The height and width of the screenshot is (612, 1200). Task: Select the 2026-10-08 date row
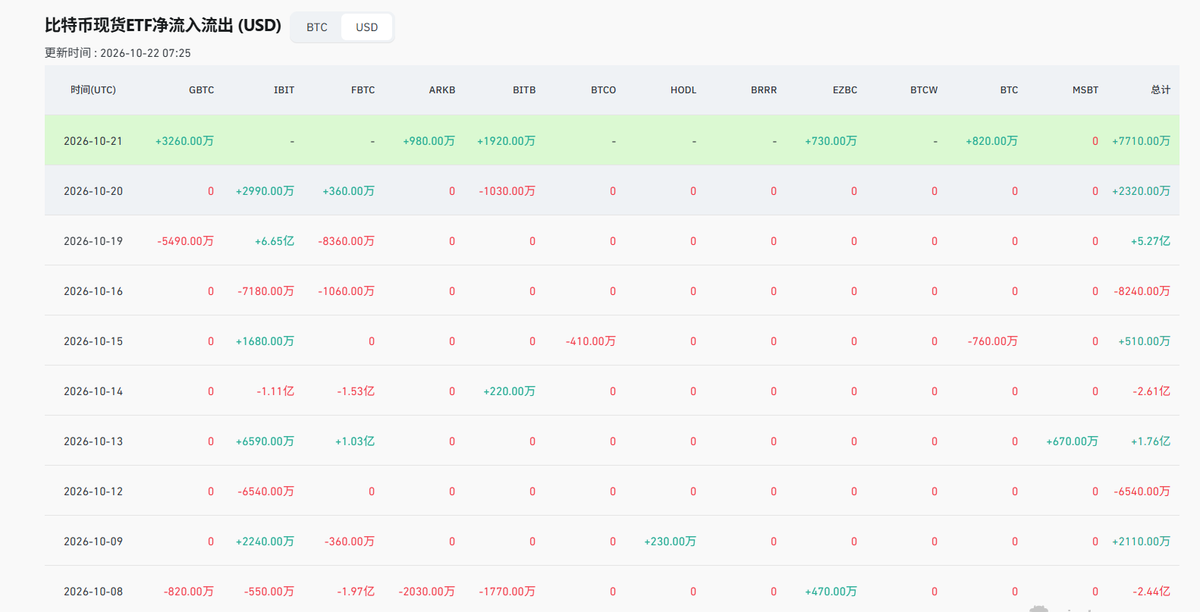coord(611,591)
